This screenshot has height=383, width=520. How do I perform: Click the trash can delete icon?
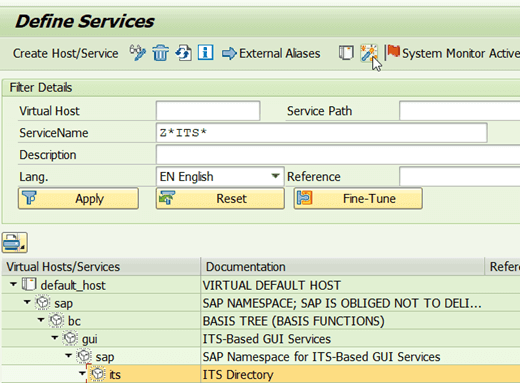point(160,53)
